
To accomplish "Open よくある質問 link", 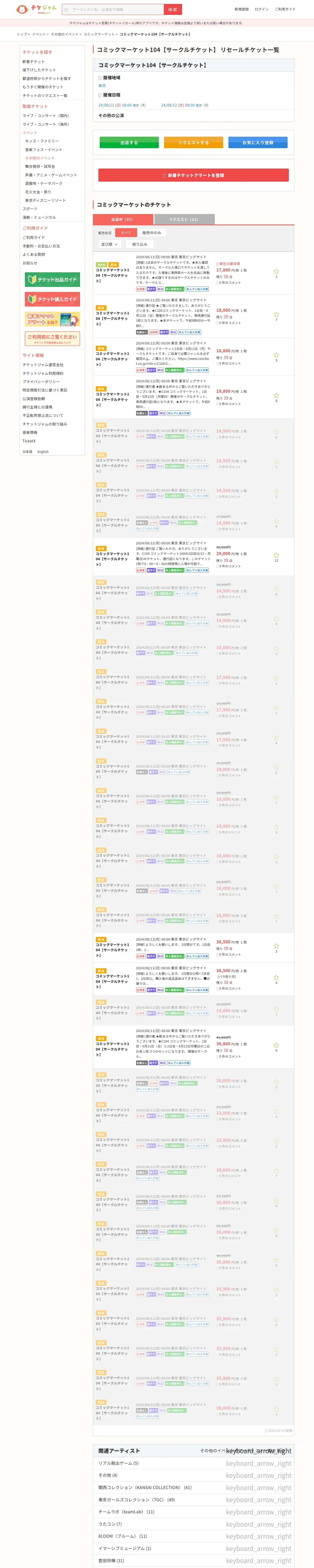I will (x=33, y=255).
